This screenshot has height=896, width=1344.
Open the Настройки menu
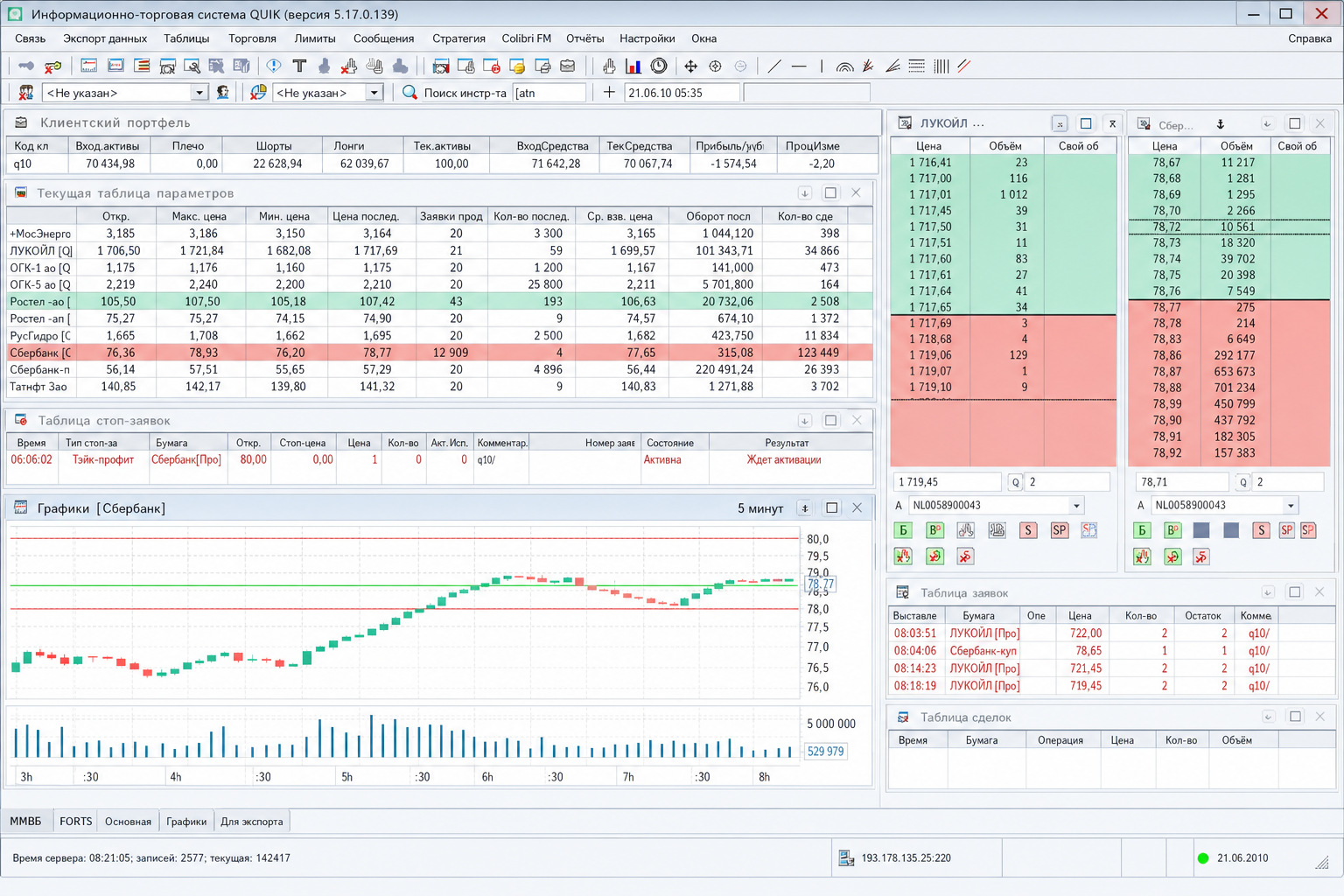pos(647,38)
